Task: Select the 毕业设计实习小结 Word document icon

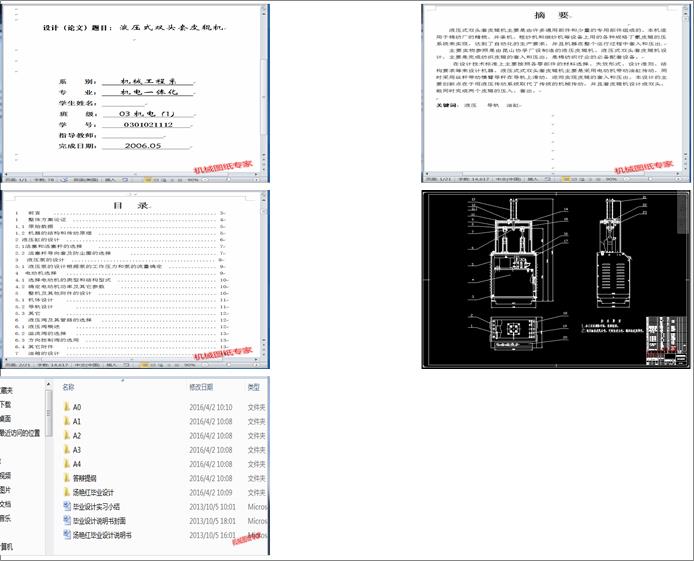Action: (x=67, y=506)
